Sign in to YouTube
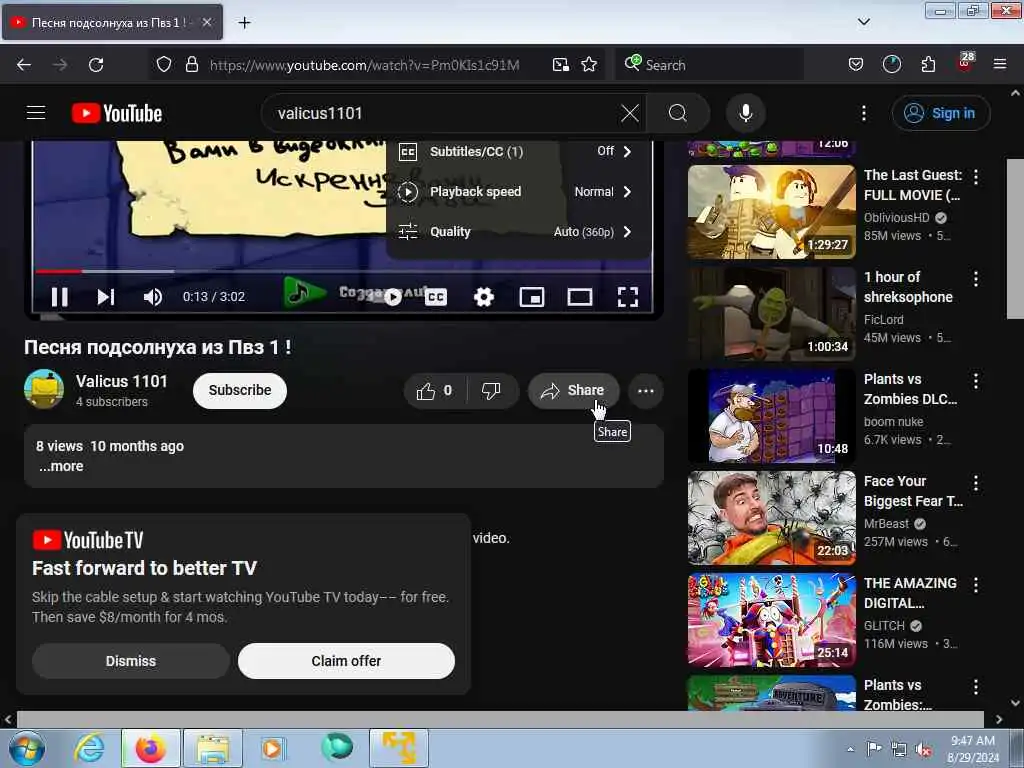 (x=940, y=113)
